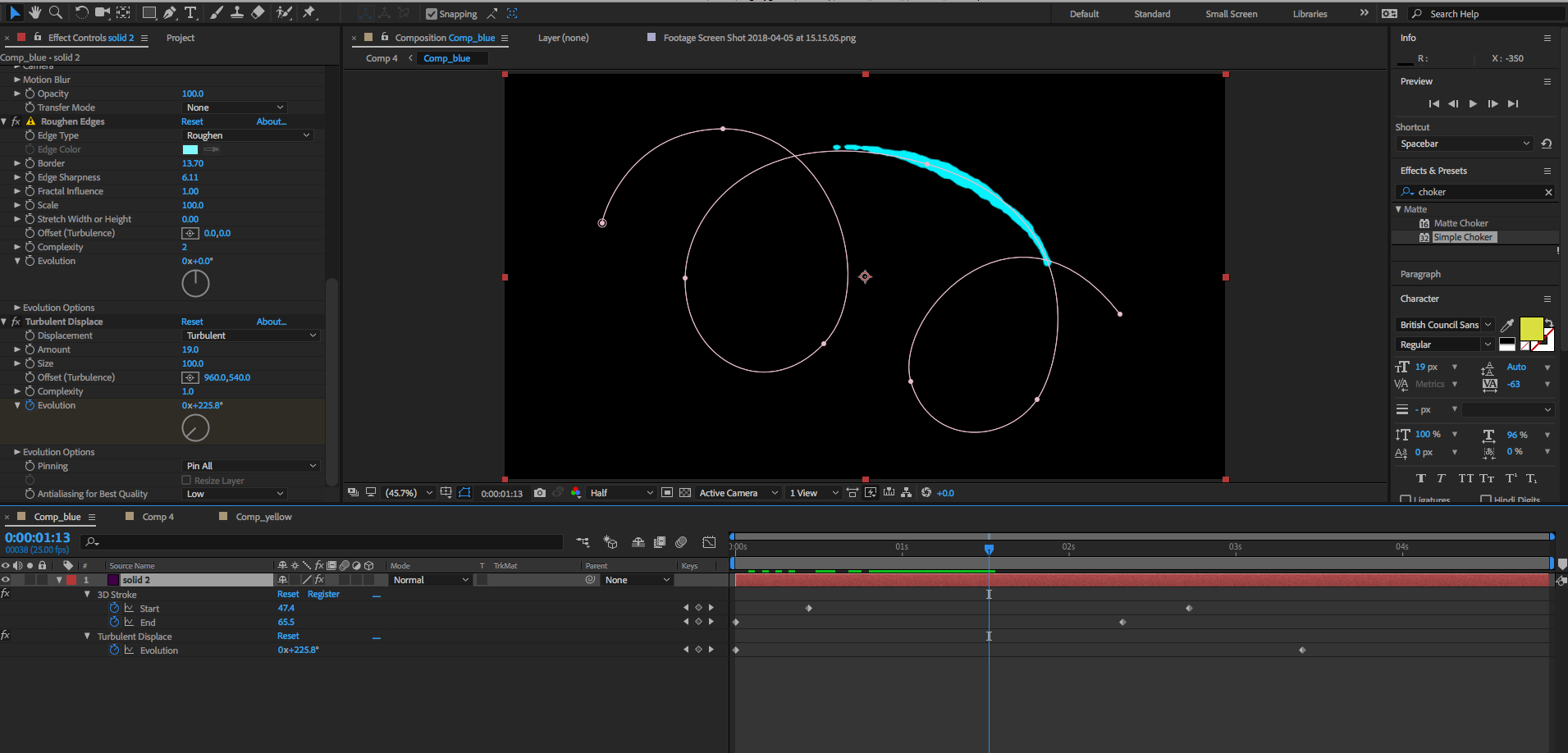Viewport: 1568px width, 753px height.
Task: Click the Frame Blending timeline switch
Action: pos(660,542)
